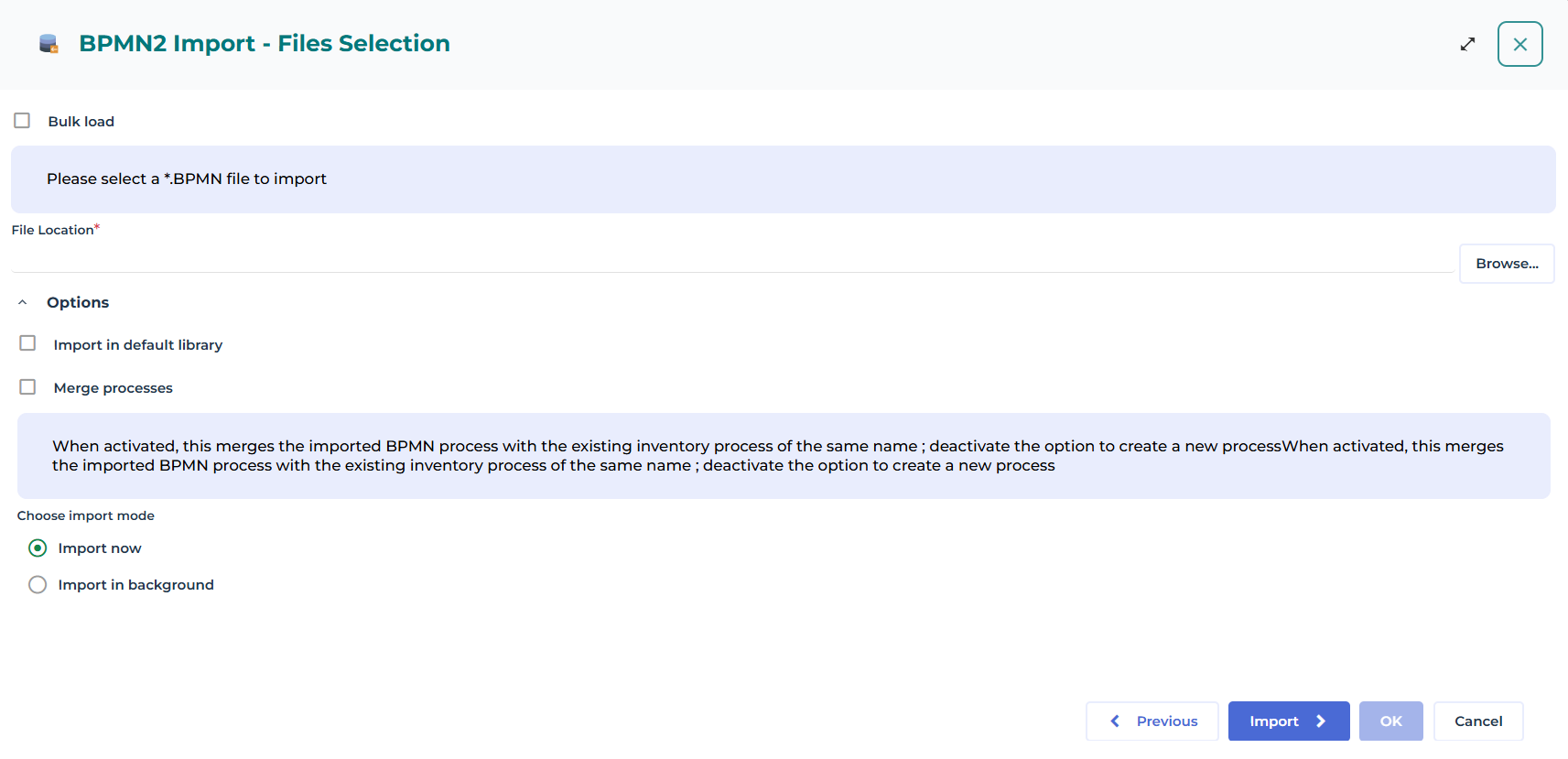Check Import in default library
The height and width of the screenshot is (759, 1568).
point(27,342)
